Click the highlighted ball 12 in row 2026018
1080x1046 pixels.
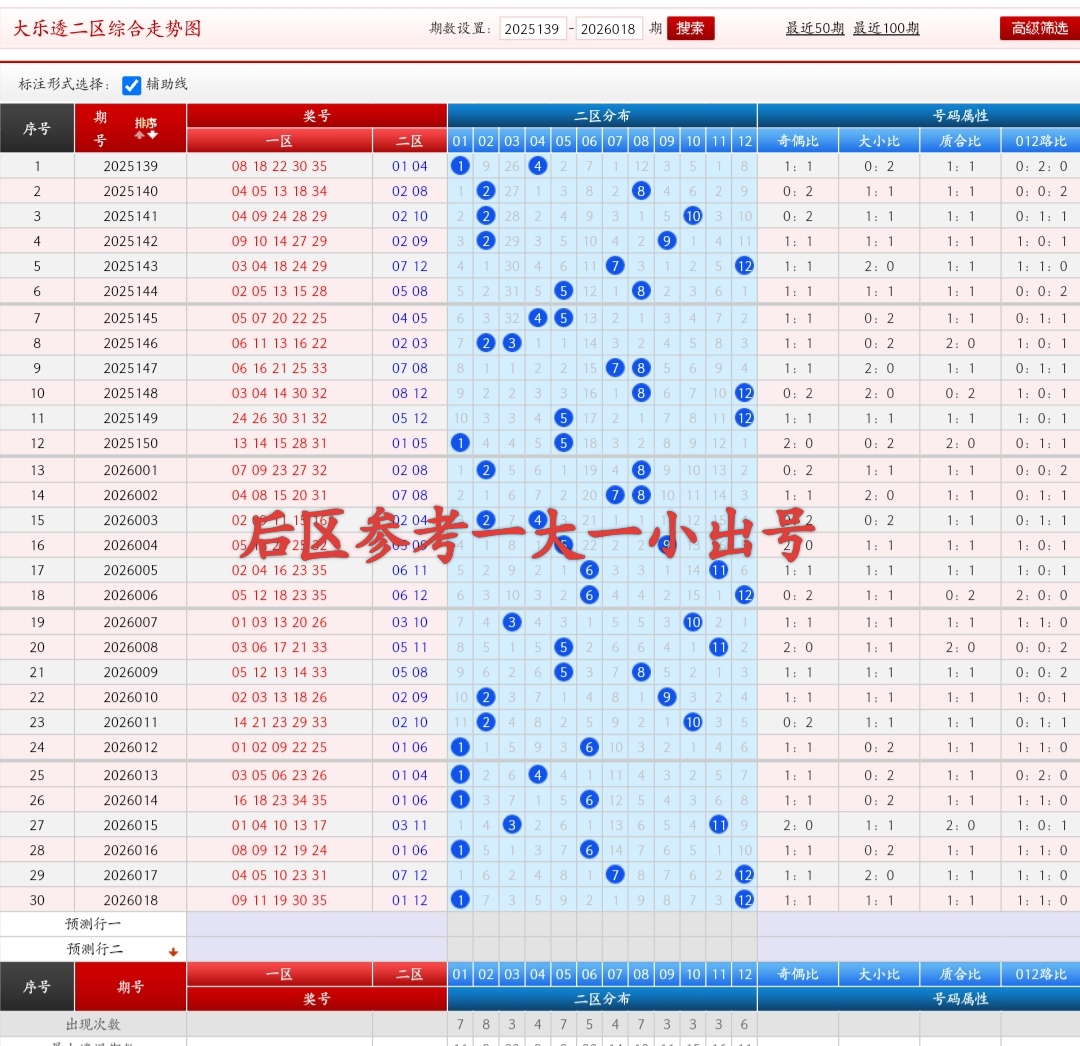(744, 899)
